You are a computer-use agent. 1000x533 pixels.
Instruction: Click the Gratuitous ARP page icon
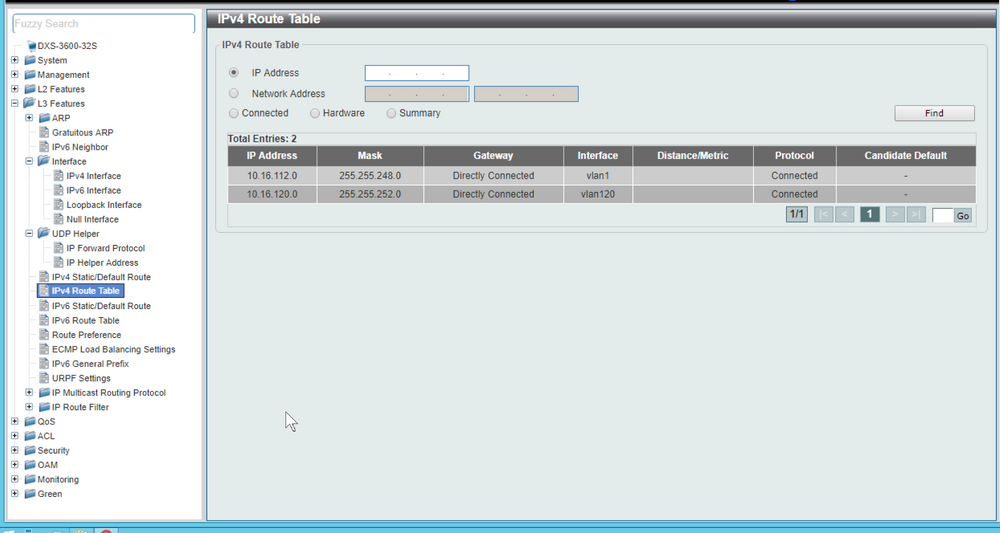click(44, 133)
